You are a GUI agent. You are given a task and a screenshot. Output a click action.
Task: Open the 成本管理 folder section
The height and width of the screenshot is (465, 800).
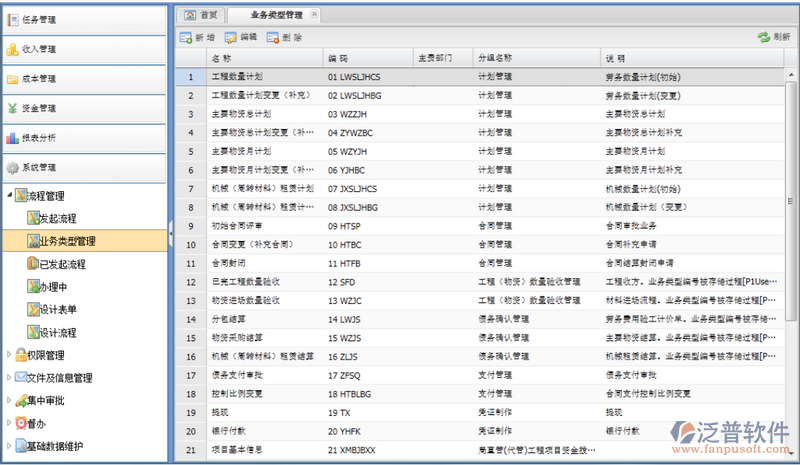(40, 78)
